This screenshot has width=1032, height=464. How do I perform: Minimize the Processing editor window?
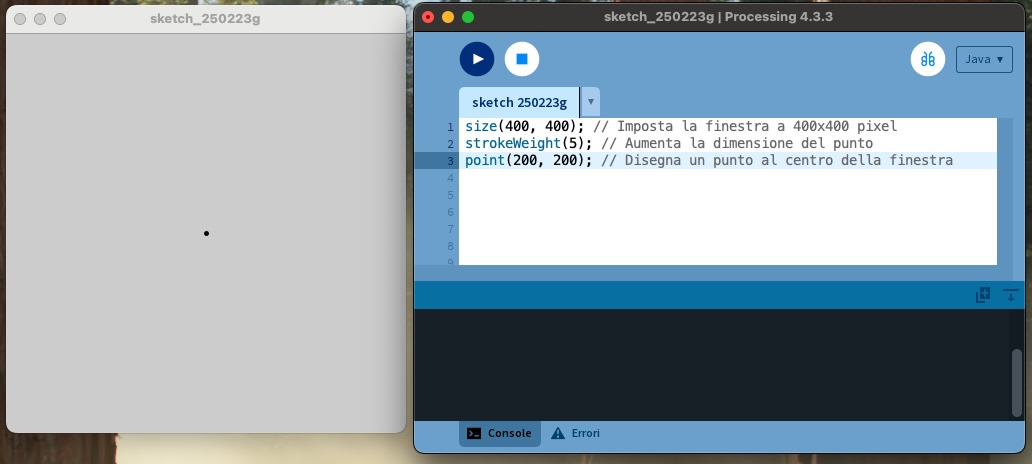447,17
